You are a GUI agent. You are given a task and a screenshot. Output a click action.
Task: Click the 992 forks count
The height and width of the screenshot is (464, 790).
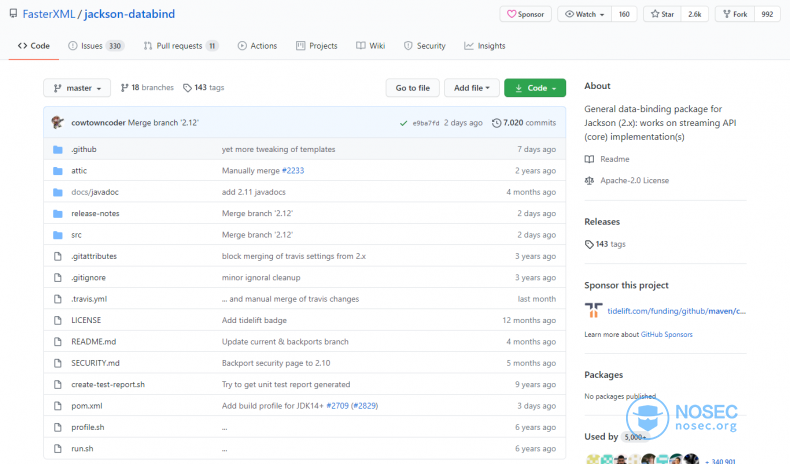(767, 14)
